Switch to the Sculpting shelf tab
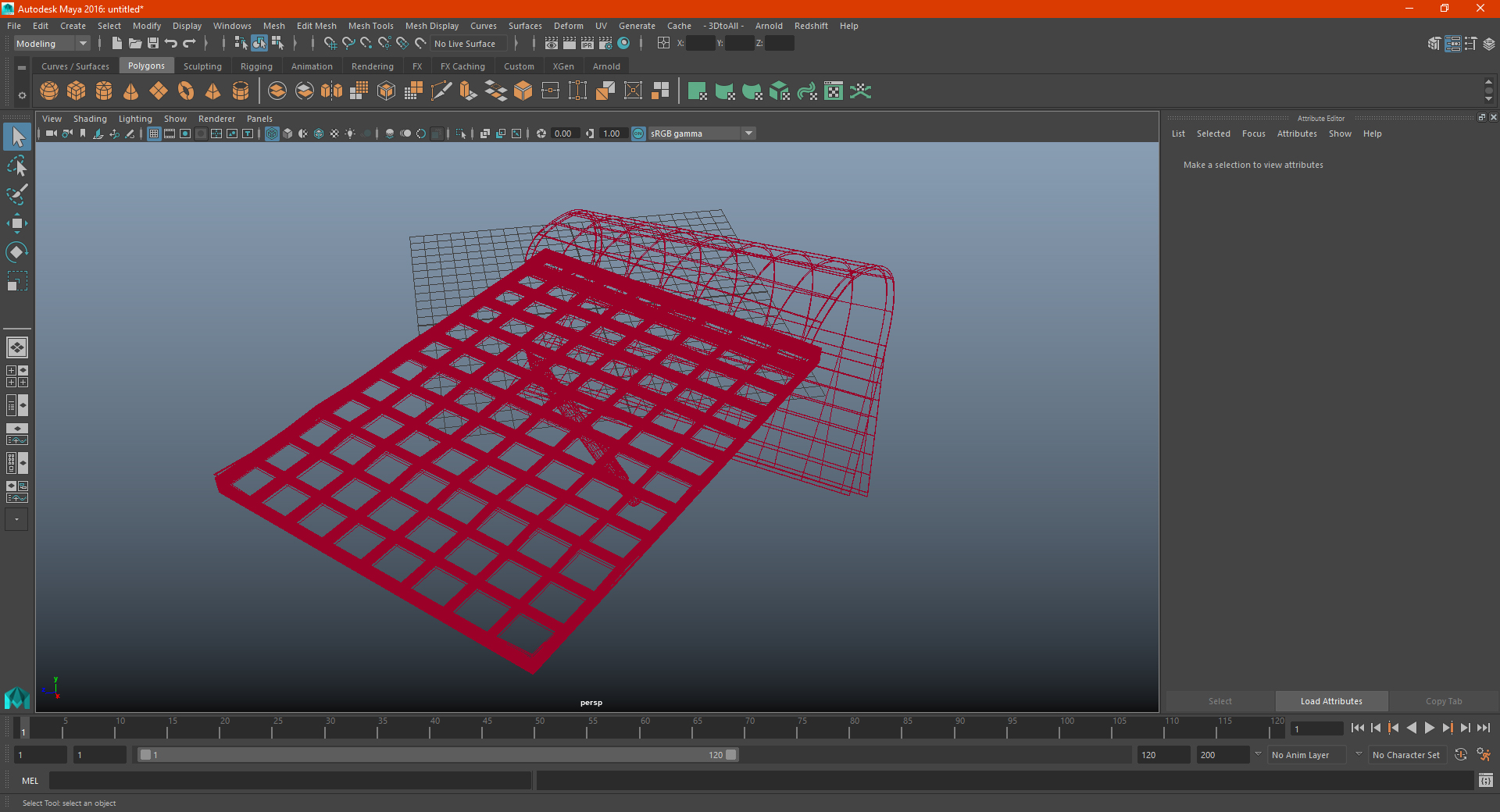This screenshot has height=812, width=1500. (x=202, y=66)
